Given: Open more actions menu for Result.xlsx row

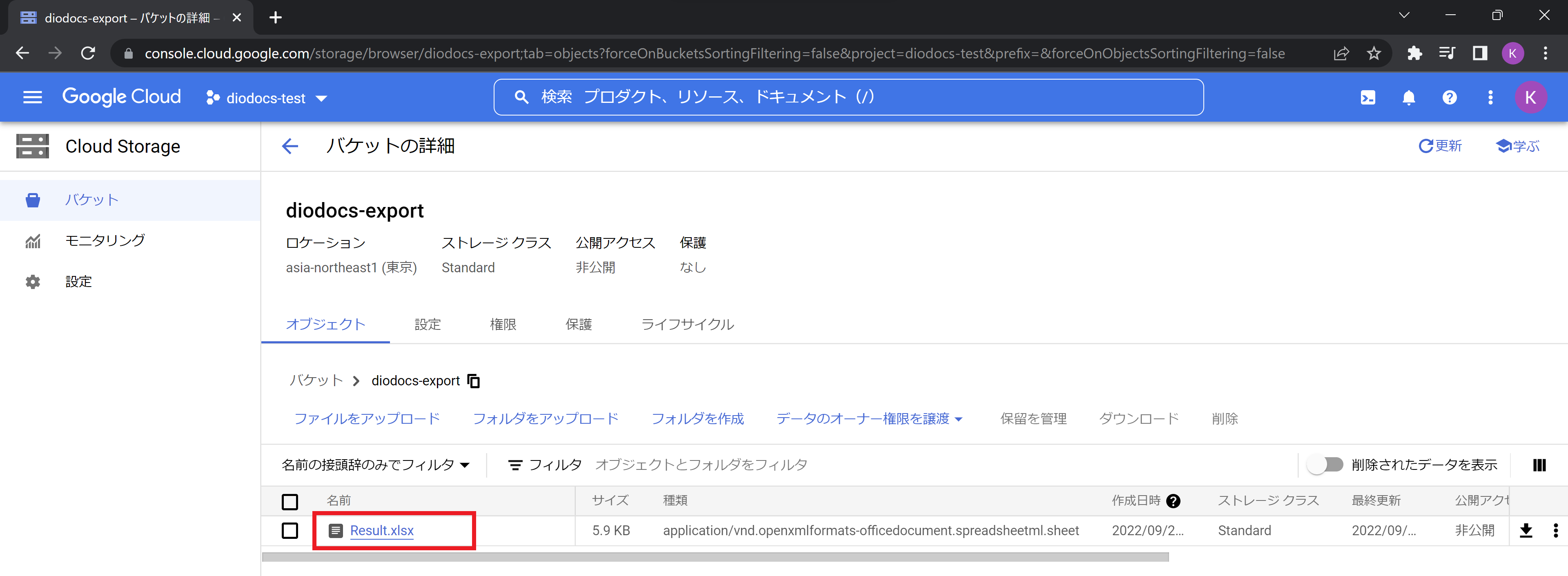Looking at the screenshot, I should [x=1555, y=530].
